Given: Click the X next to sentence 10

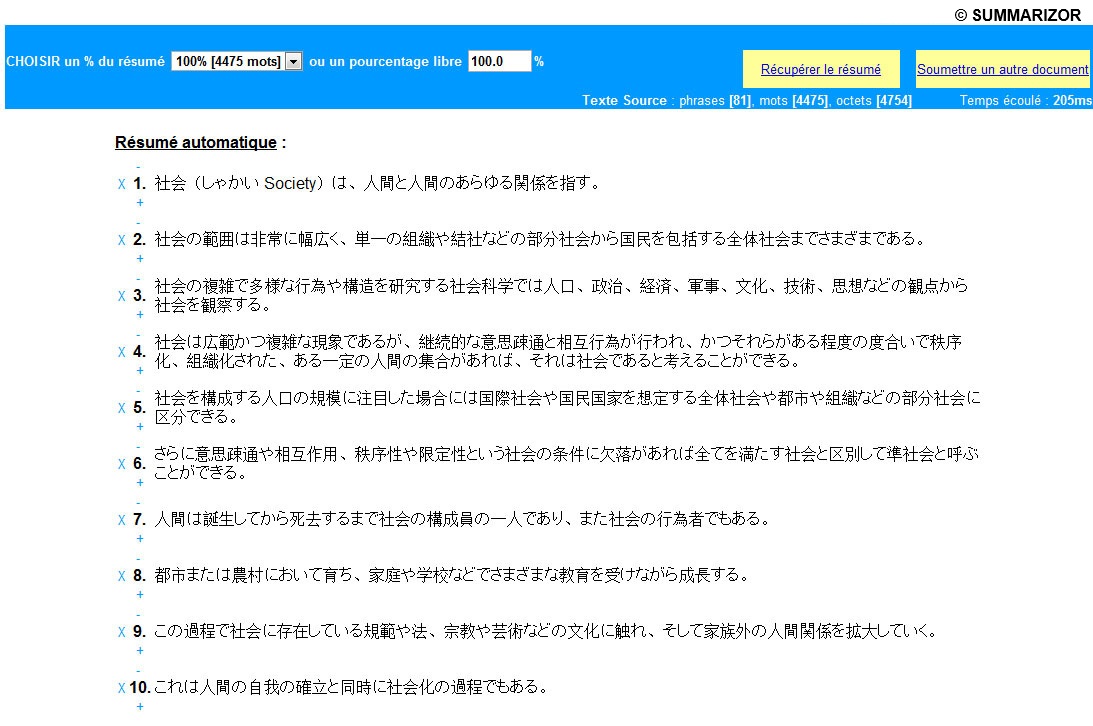Looking at the screenshot, I should click(121, 688).
